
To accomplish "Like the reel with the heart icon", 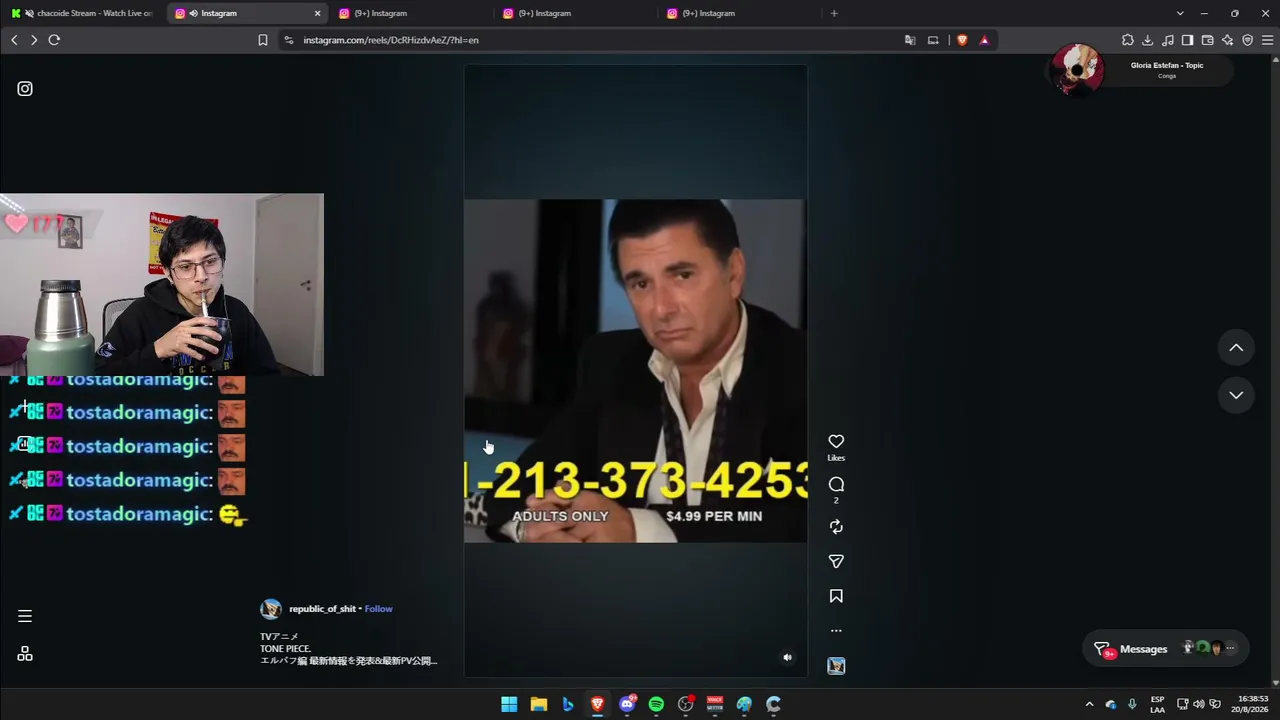I will coord(836,441).
